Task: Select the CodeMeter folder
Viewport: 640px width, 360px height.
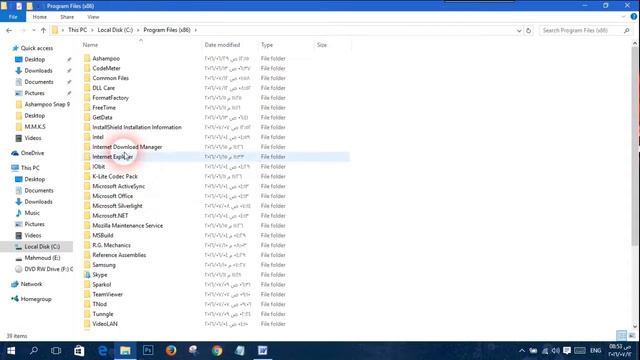Action: click(107, 68)
